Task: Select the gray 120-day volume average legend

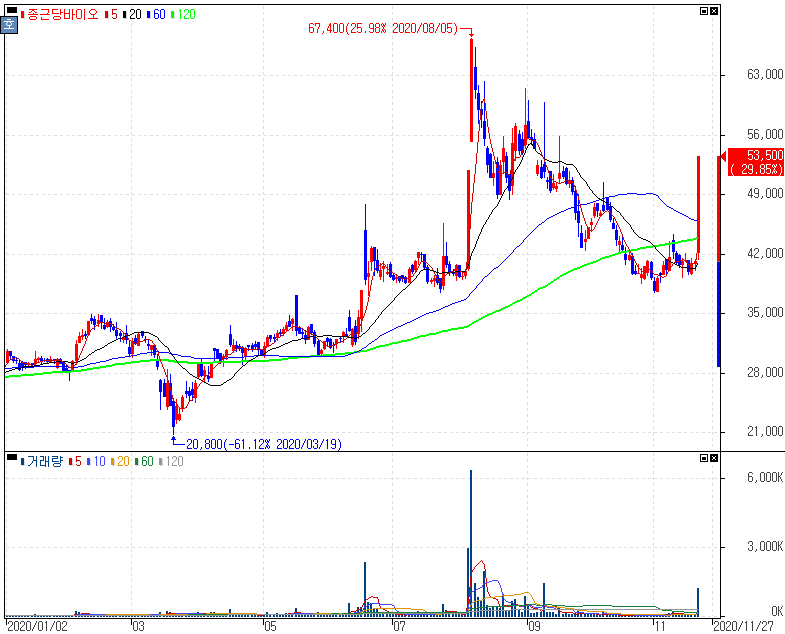Action: (x=171, y=461)
